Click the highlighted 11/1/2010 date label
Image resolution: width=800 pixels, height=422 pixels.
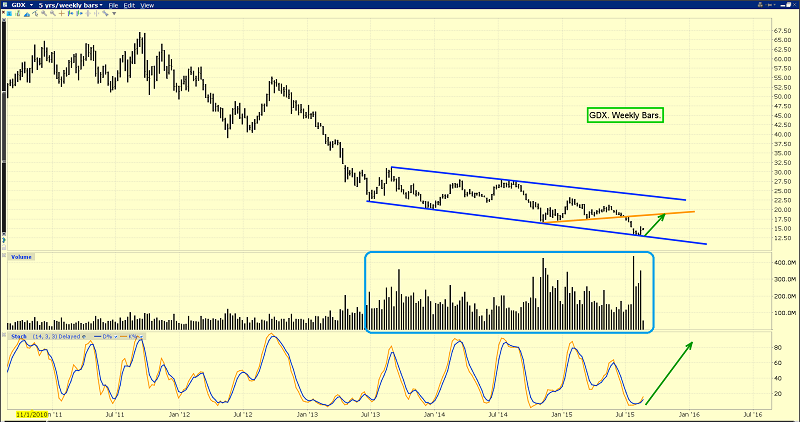tap(31, 414)
